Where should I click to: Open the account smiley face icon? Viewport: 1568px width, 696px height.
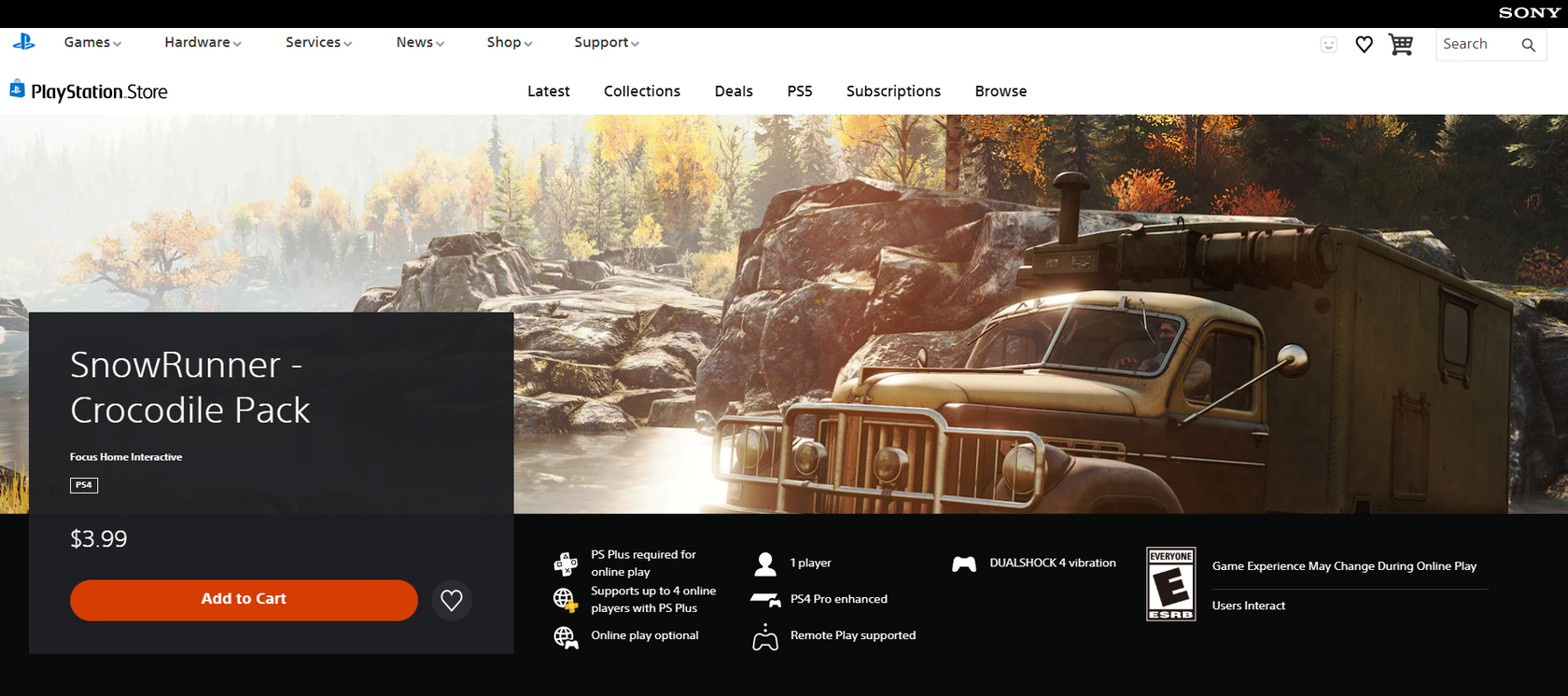pyautogui.click(x=1329, y=45)
